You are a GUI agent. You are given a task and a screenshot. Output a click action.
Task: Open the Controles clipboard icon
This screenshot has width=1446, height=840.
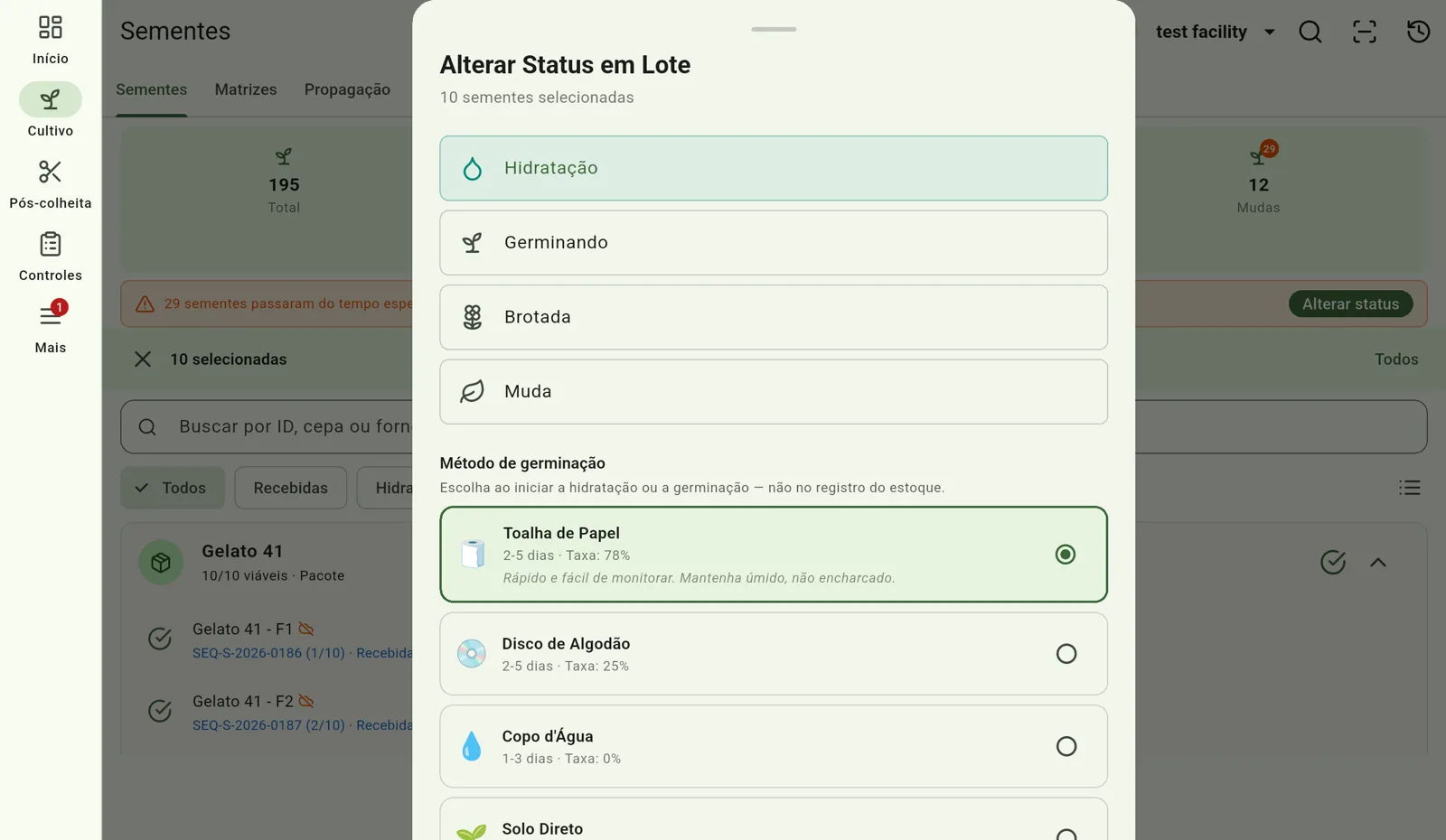point(51,244)
